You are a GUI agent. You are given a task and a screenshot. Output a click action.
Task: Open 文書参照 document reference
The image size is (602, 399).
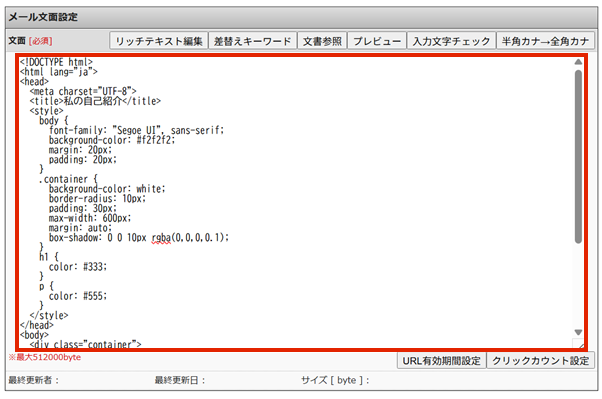(x=322, y=41)
